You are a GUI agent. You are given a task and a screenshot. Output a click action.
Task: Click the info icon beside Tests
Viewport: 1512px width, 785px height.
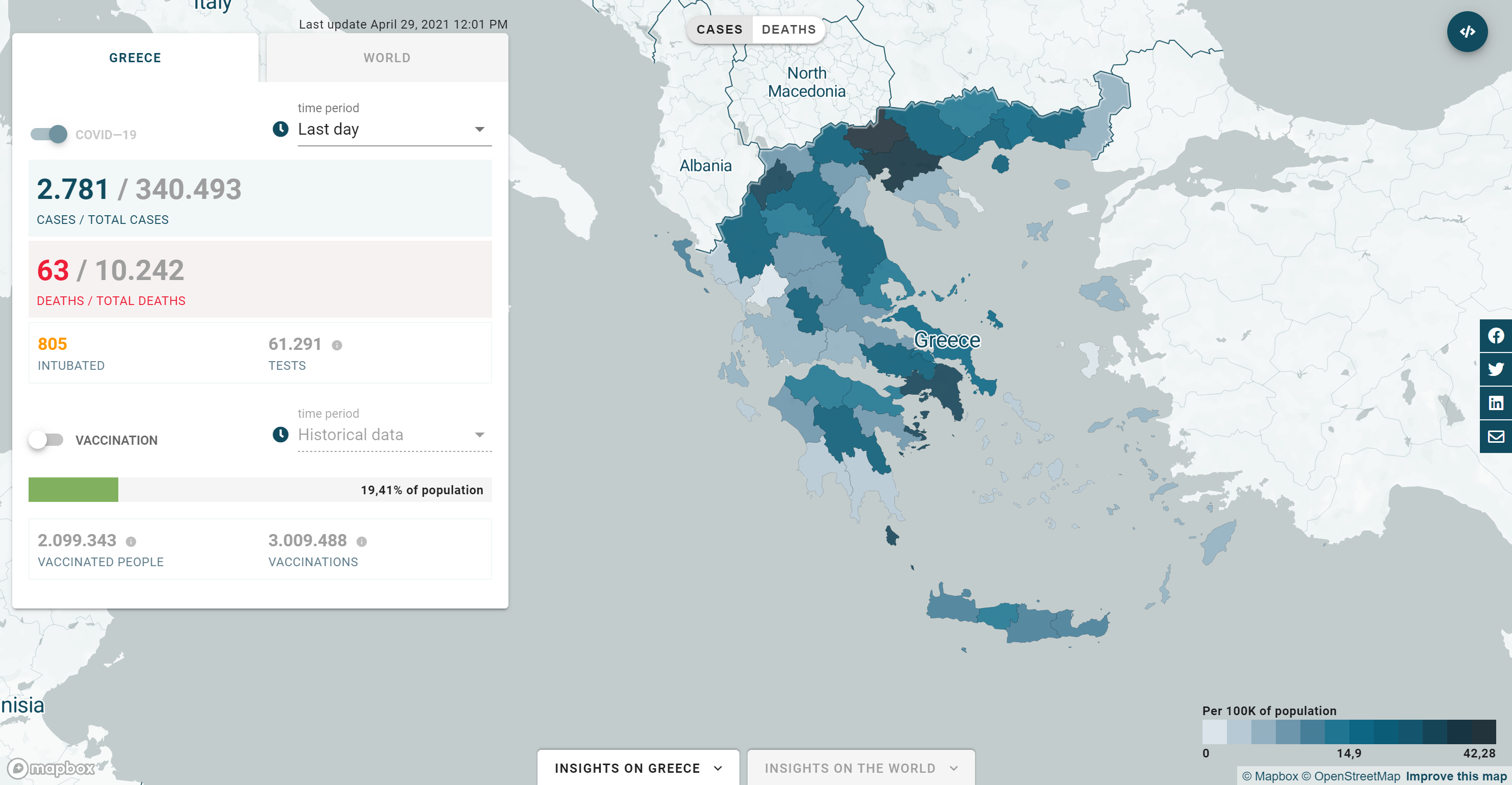pyautogui.click(x=337, y=345)
